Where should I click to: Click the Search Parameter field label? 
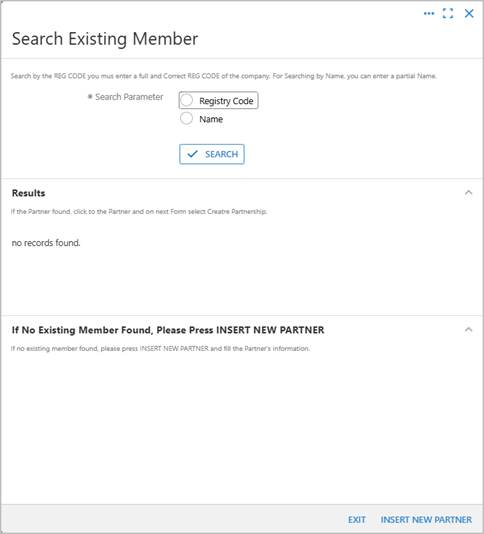(x=129, y=97)
